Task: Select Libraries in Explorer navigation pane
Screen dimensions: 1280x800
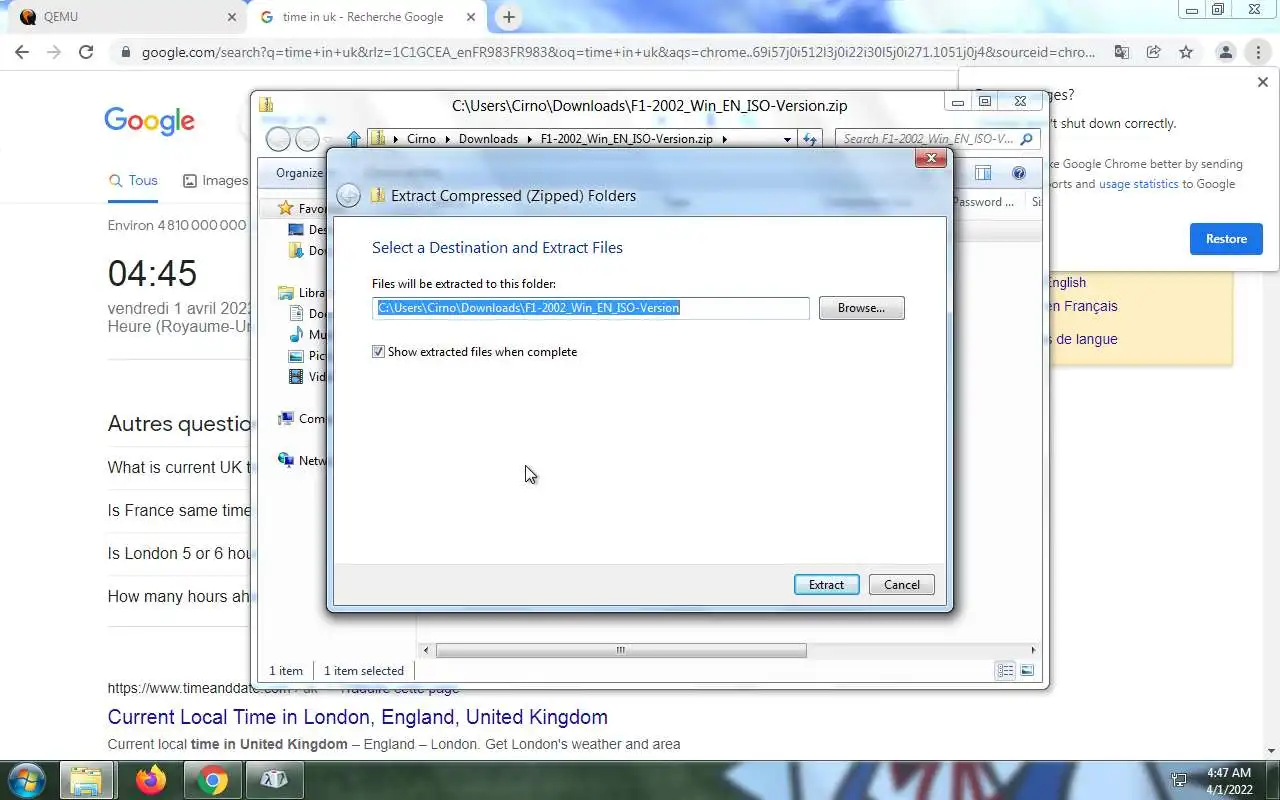Action: [301, 293]
